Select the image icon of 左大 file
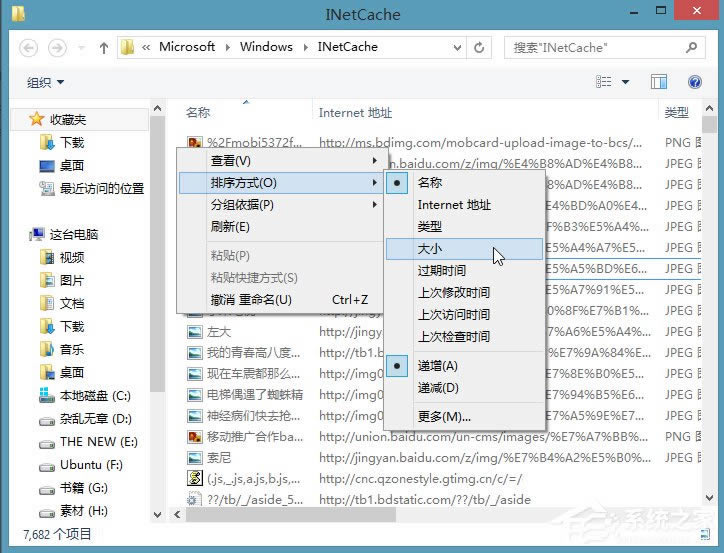Screen dimensions: 724x553 point(194,332)
